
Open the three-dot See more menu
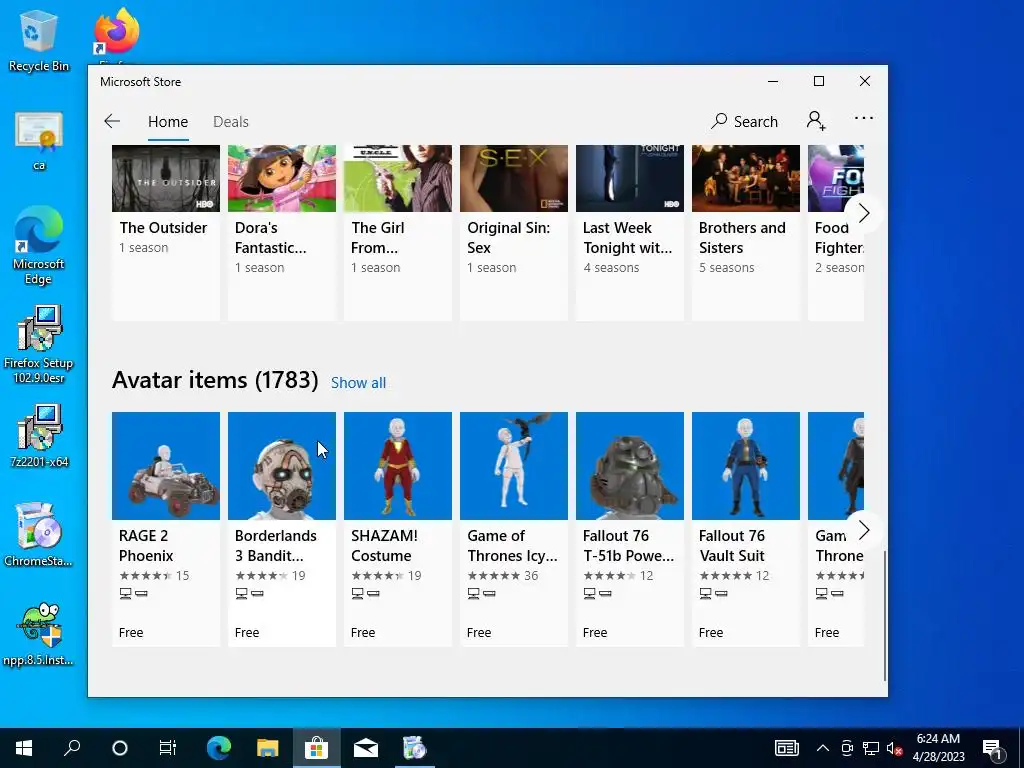pos(864,118)
